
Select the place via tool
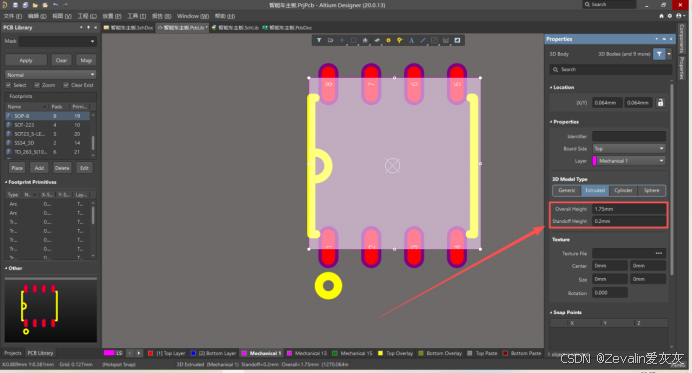pyautogui.click(x=400, y=40)
